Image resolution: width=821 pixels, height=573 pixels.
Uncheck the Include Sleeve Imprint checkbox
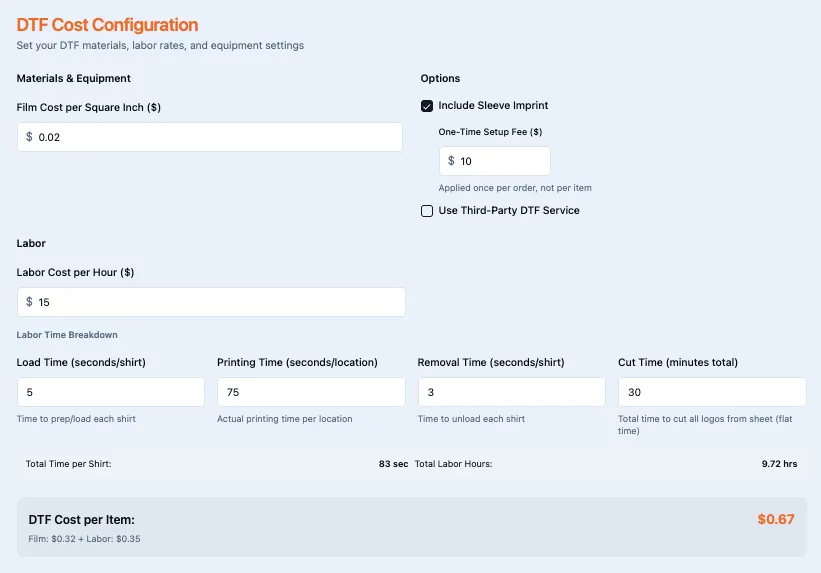(x=427, y=106)
